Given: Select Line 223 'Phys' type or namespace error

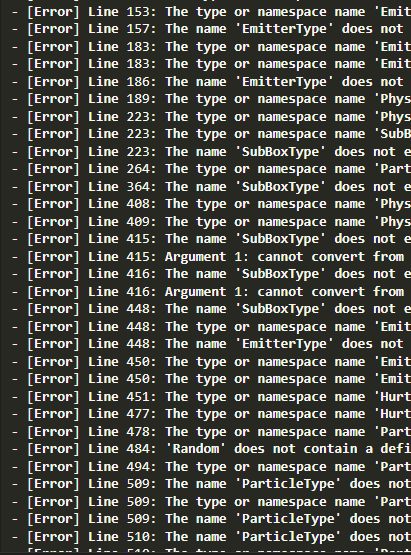Looking at the screenshot, I should click(x=211, y=117).
